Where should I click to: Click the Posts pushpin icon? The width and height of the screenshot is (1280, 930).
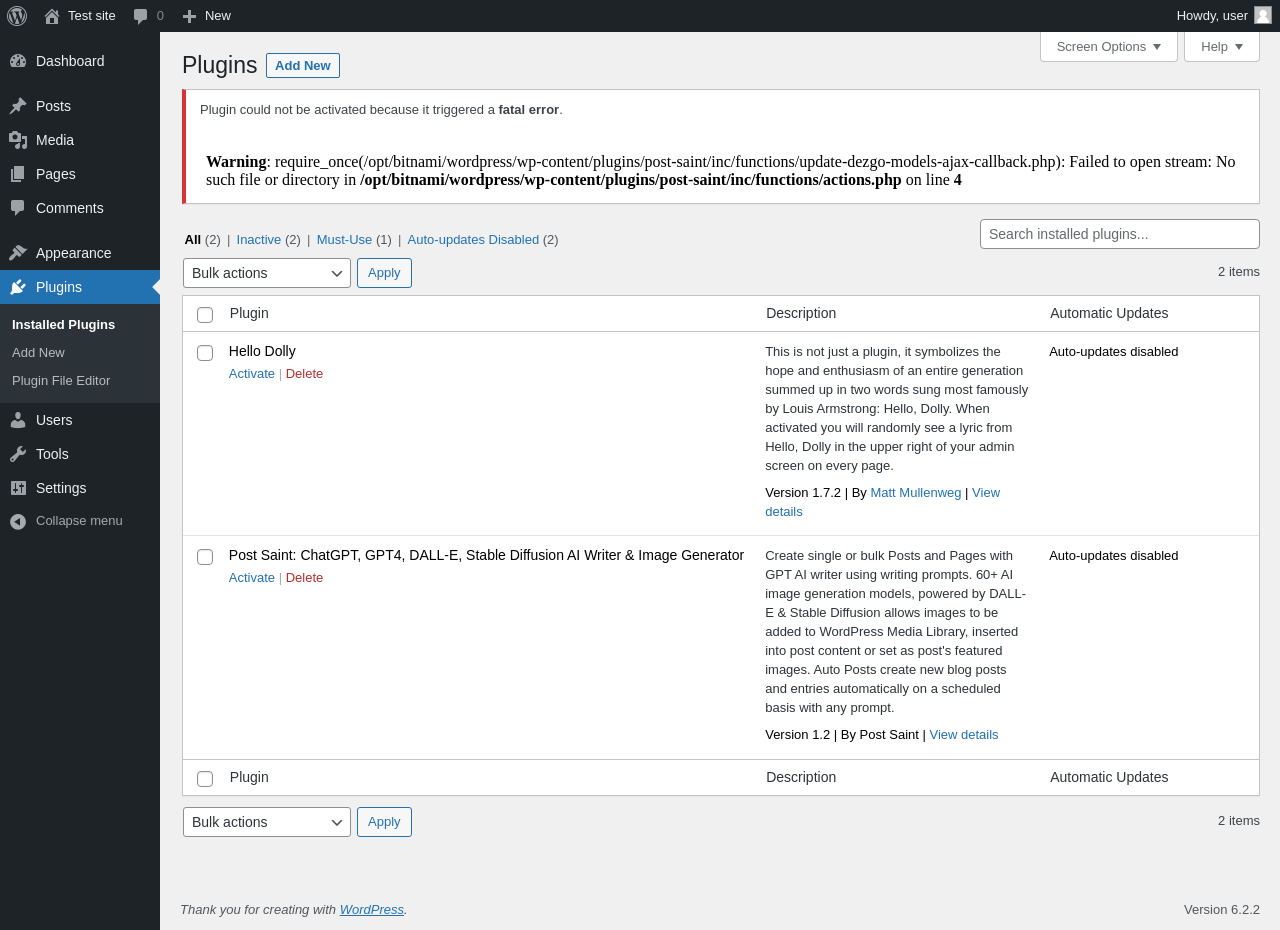(18, 106)
